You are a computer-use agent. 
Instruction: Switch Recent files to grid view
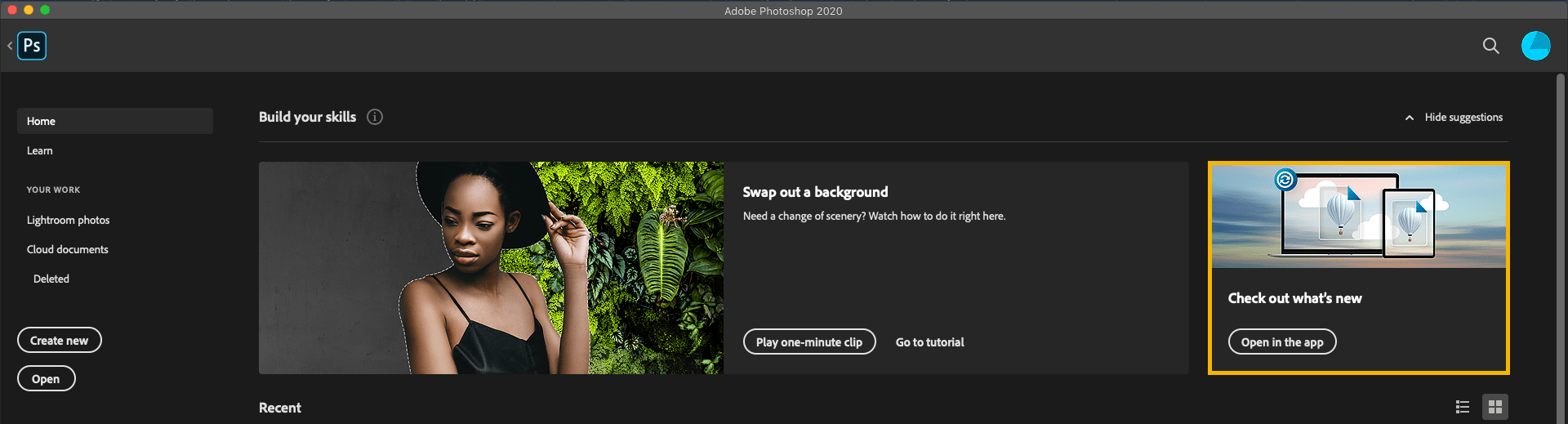1495,407
